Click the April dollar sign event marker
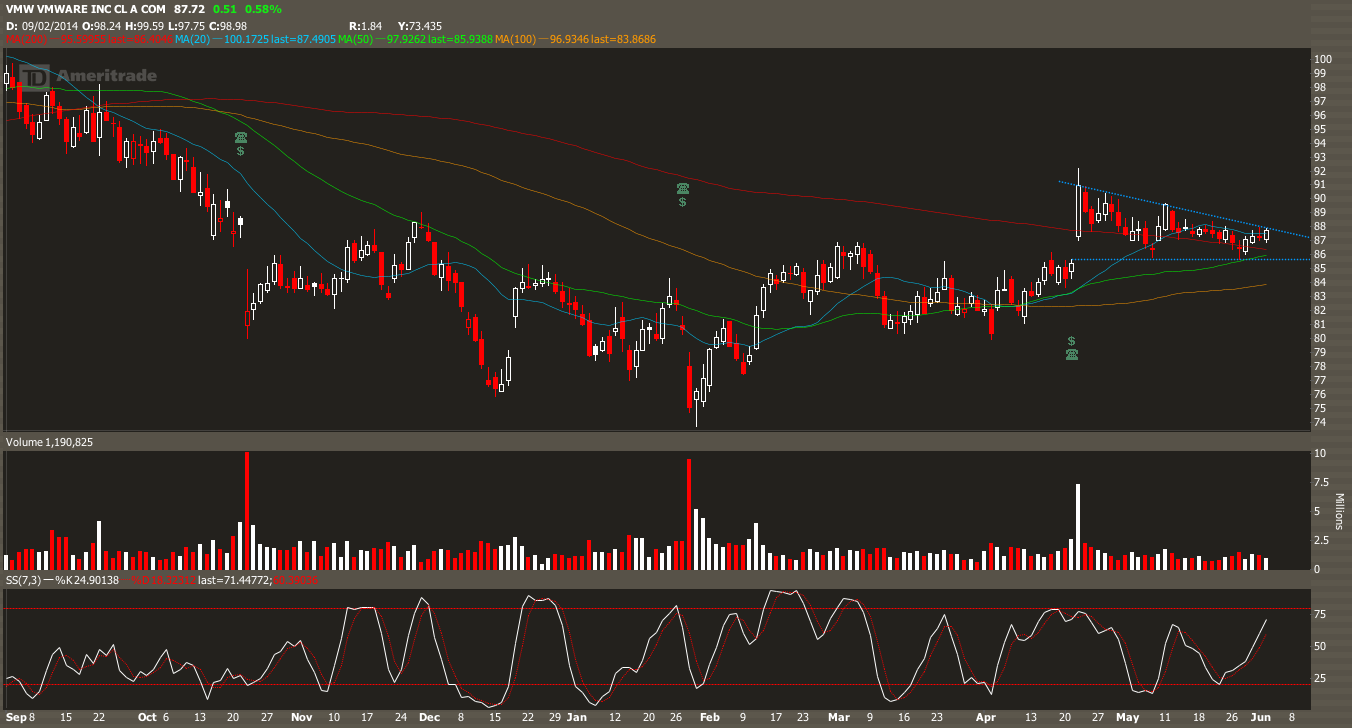This screenshot has height=728, width=1352. tap(1071, 341)
